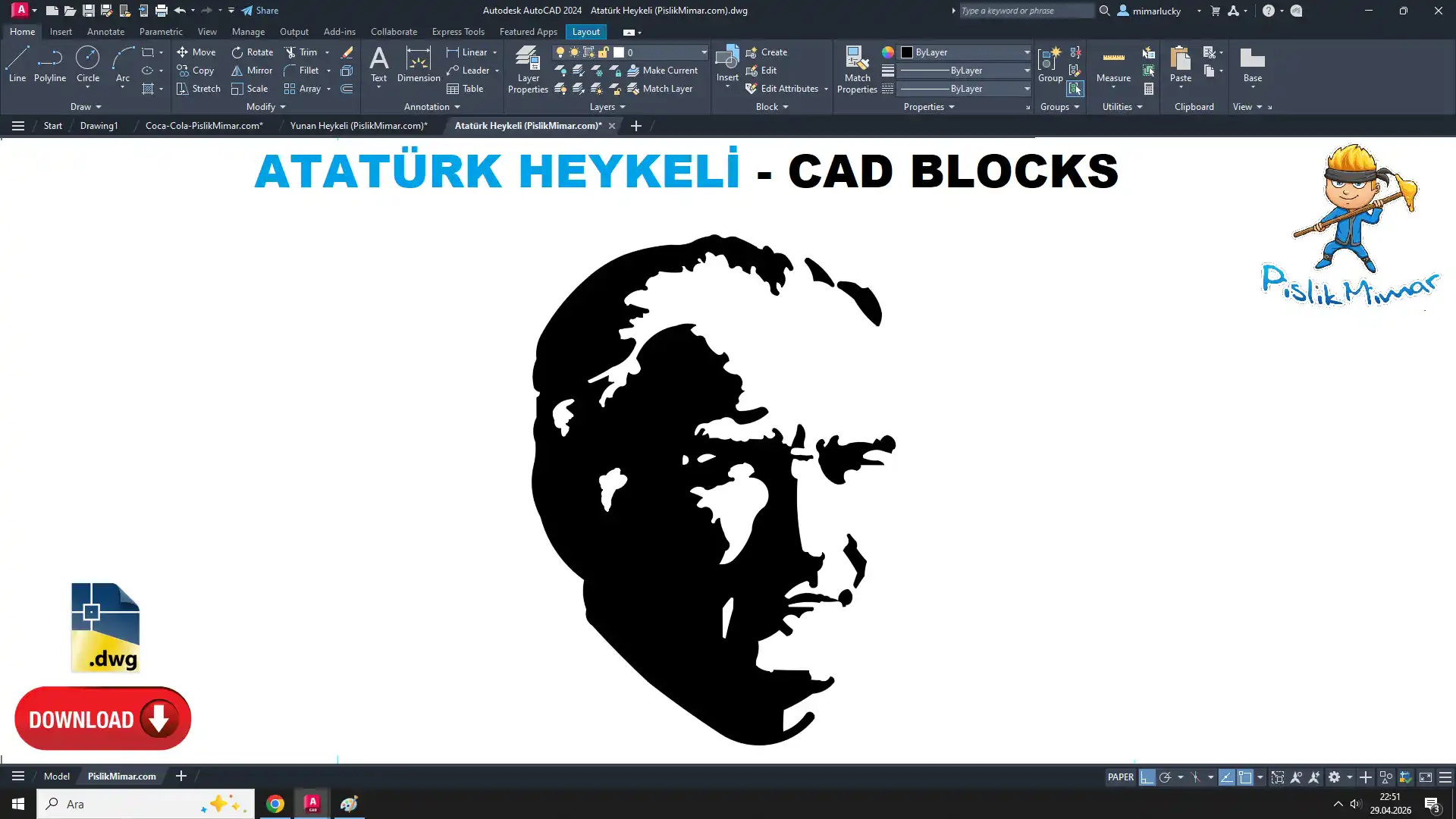Image resolution: width=1456 pixels, height=819 pixels.
Task: Expand the Draw panel
Action: point(86,107)
